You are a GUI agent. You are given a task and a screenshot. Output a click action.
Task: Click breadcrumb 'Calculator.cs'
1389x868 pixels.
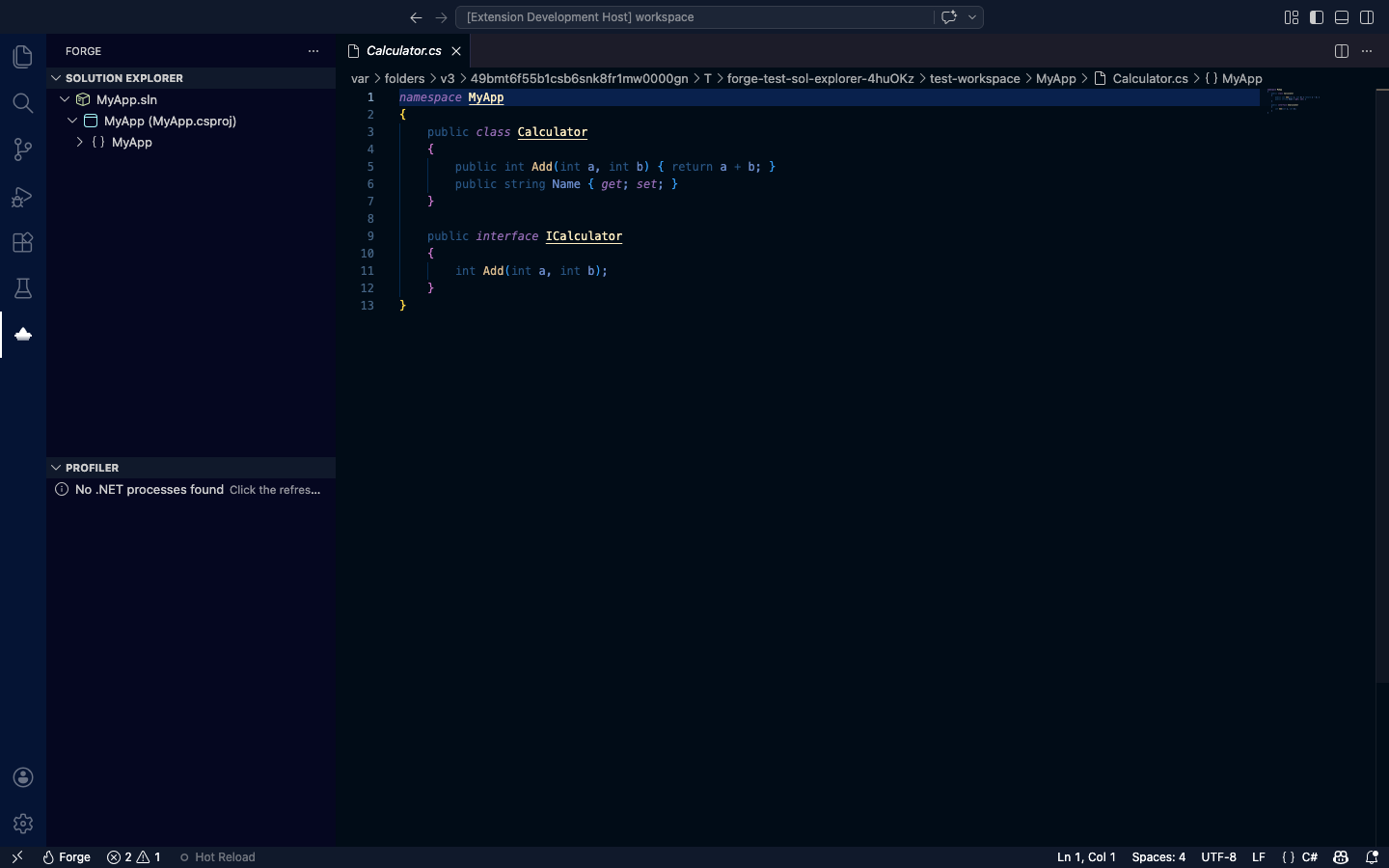(1141, 79)
